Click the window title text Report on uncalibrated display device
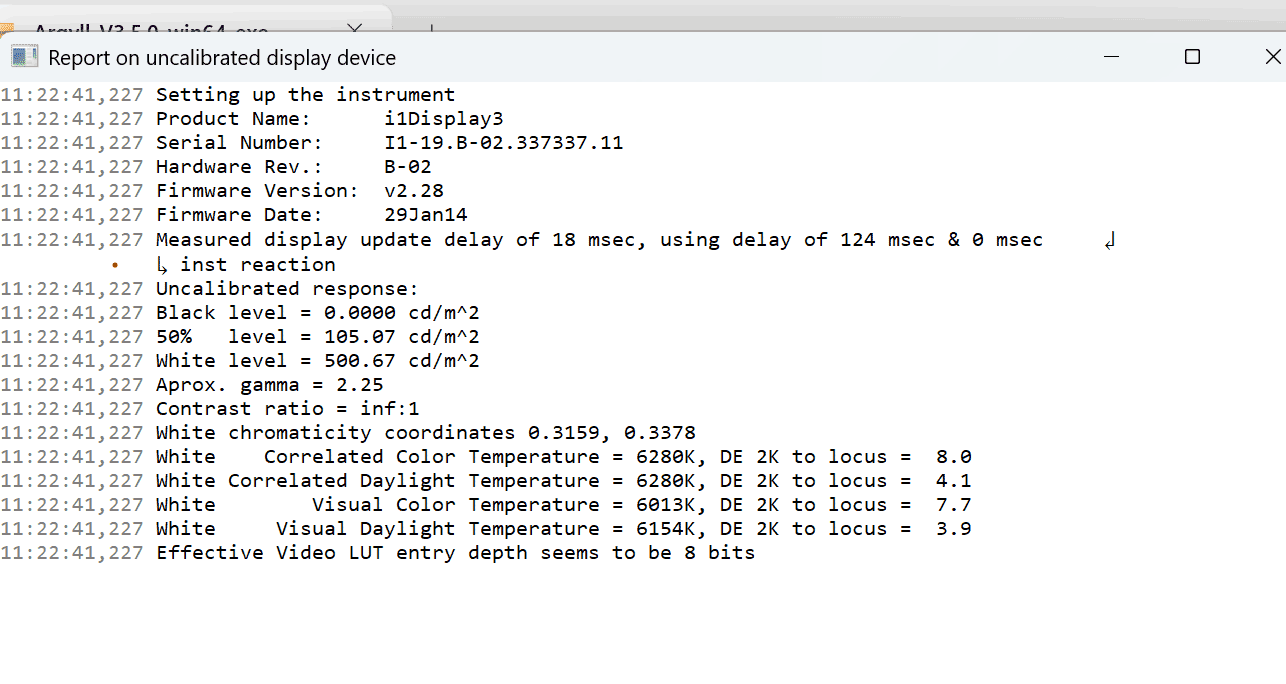Screen dimensions: 1286x684 coord(222,58)
